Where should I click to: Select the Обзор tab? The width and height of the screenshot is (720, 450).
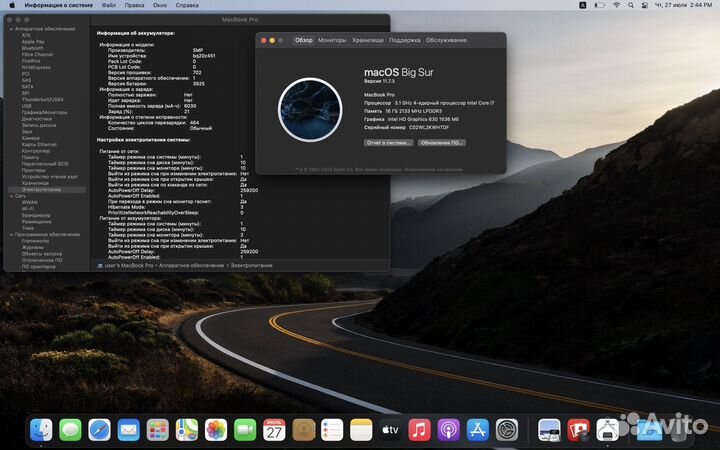(x=304, y=40)
